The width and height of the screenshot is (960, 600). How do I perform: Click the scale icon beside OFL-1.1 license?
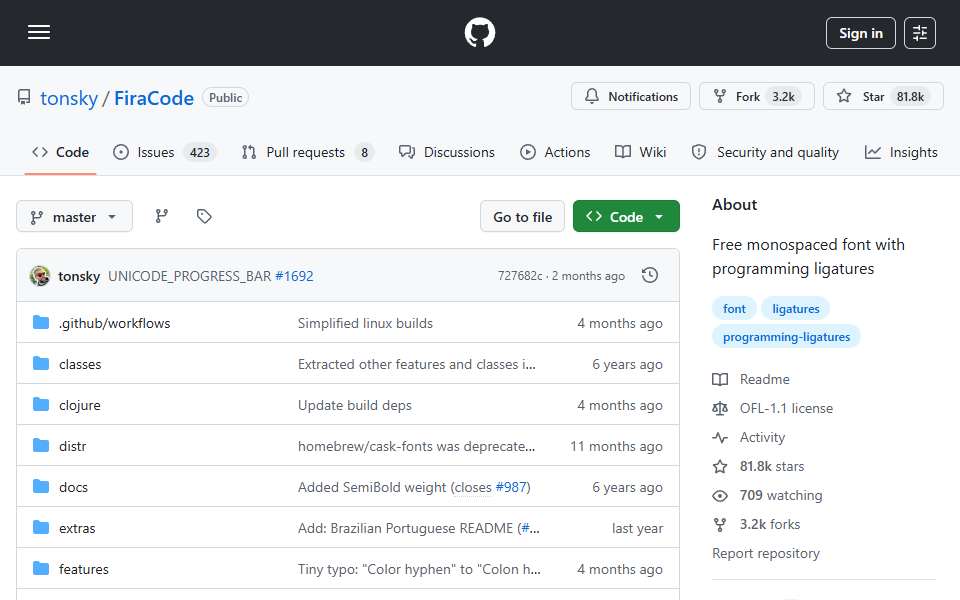720,408
